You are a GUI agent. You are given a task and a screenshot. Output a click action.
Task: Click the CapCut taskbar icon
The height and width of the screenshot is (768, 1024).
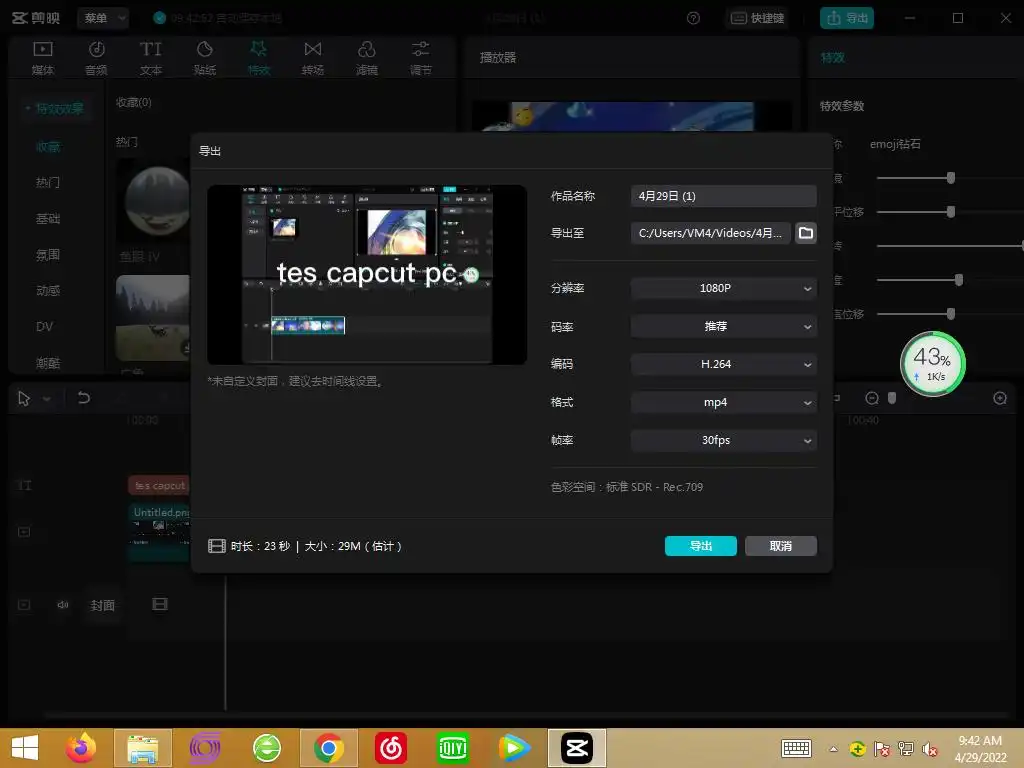(577, 748)
